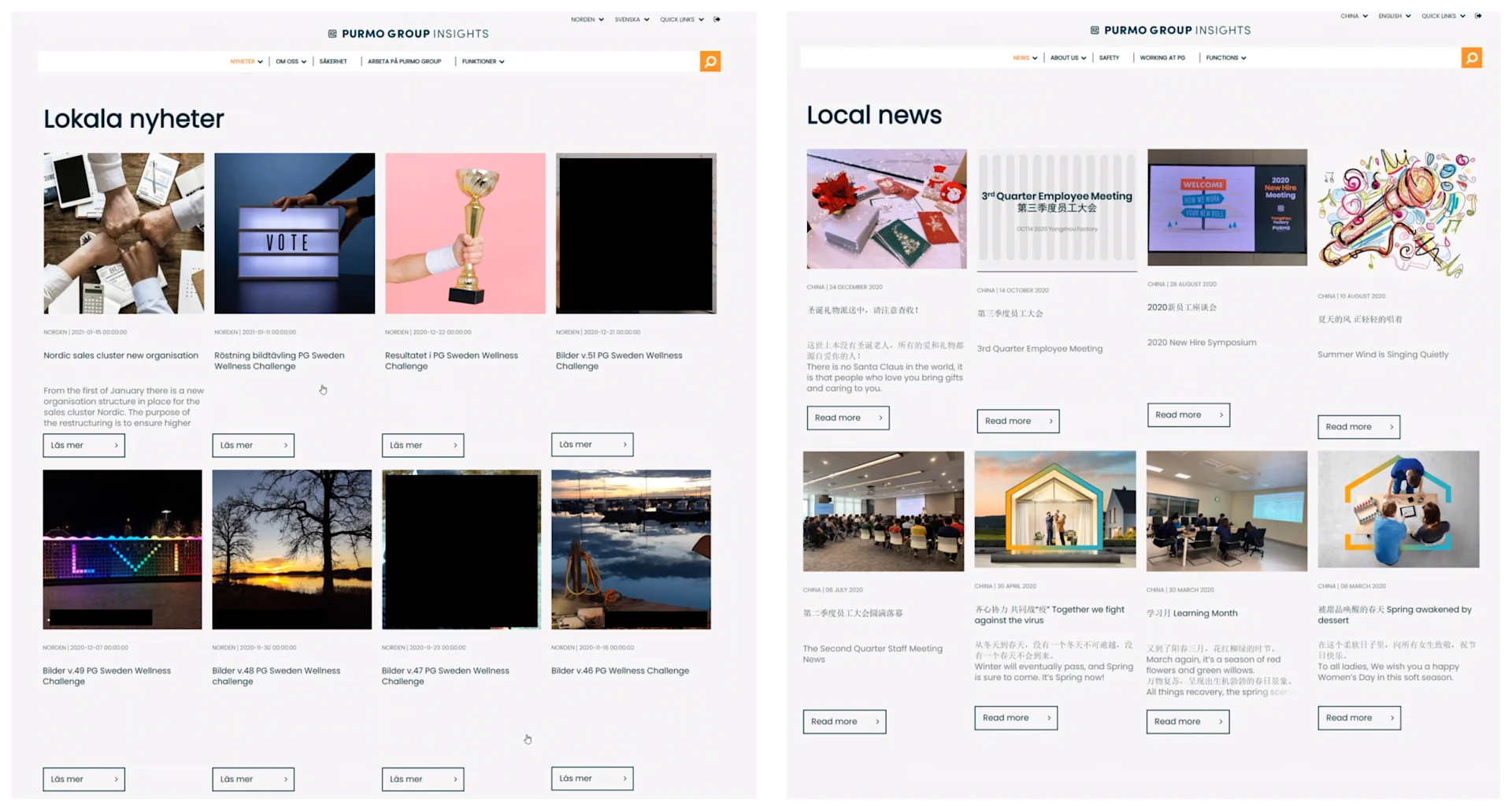This screenshot has width=1512, height=810.
Task: Open the gold trophy thumbnail
Action: (x=465, y=233)
